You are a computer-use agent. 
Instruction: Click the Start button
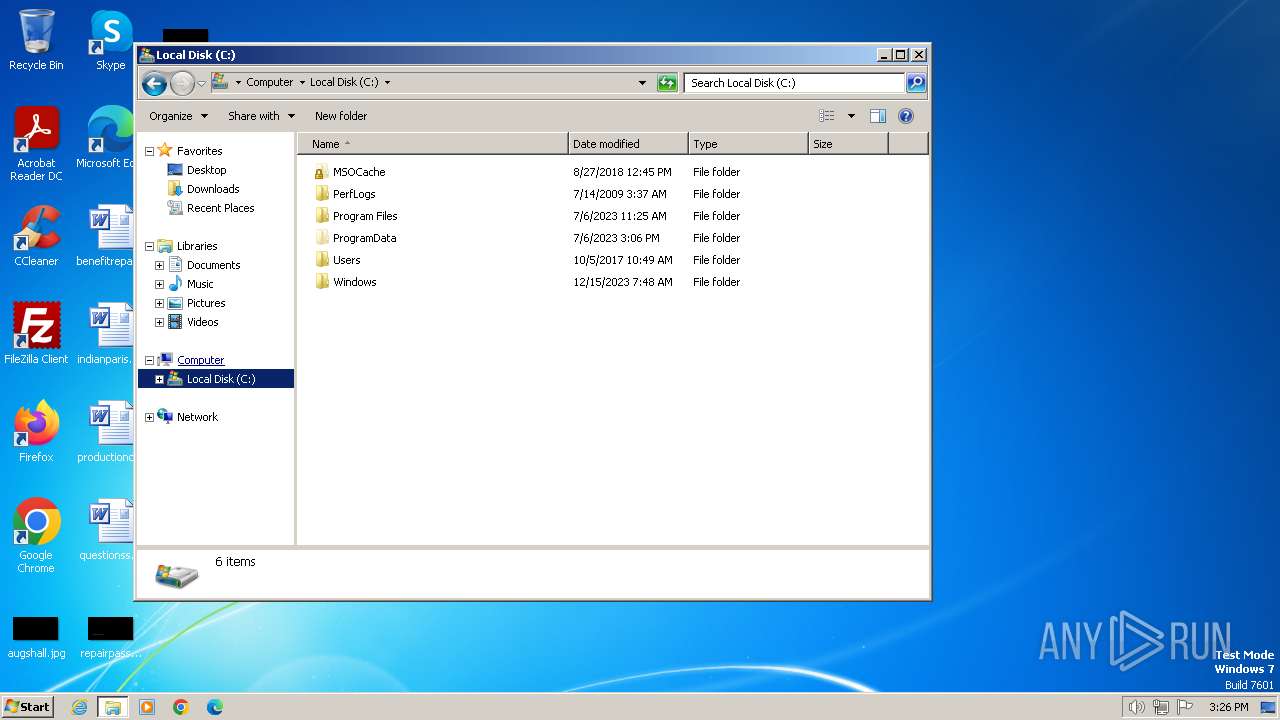27,706
